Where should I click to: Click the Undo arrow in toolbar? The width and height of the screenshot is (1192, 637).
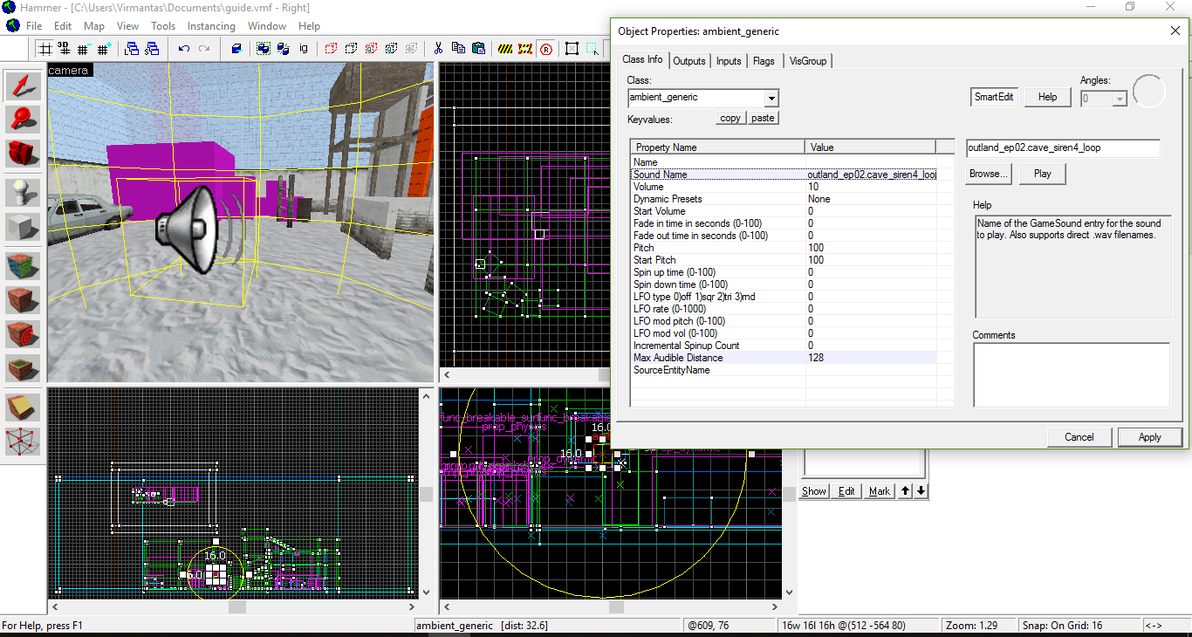(x=184, y=48)
